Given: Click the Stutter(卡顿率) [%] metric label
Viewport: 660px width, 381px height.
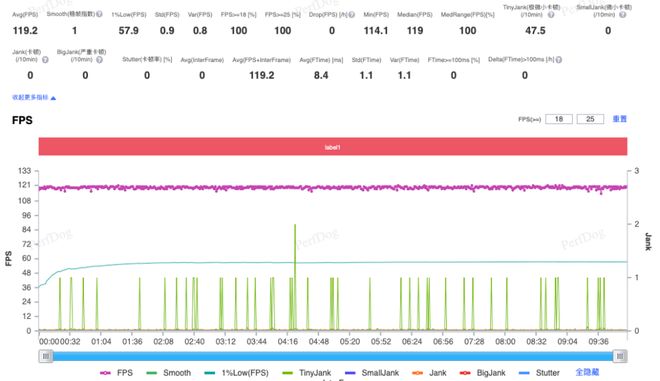Looking at the screenshot, I should (x=147, y=60).
